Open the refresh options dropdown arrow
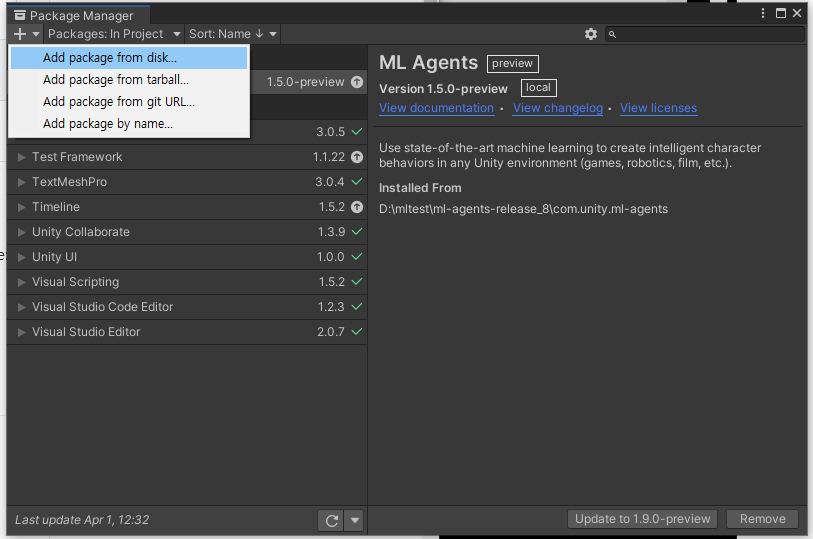Screen dimensions: 813x539 pyautogui.click(x=355, y=520)
